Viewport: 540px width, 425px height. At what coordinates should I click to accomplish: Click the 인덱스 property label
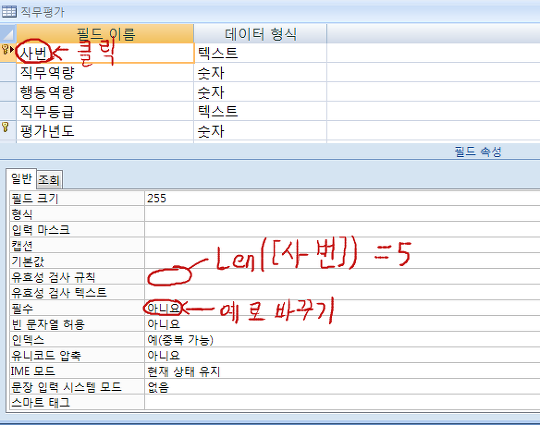coord(77,340)
